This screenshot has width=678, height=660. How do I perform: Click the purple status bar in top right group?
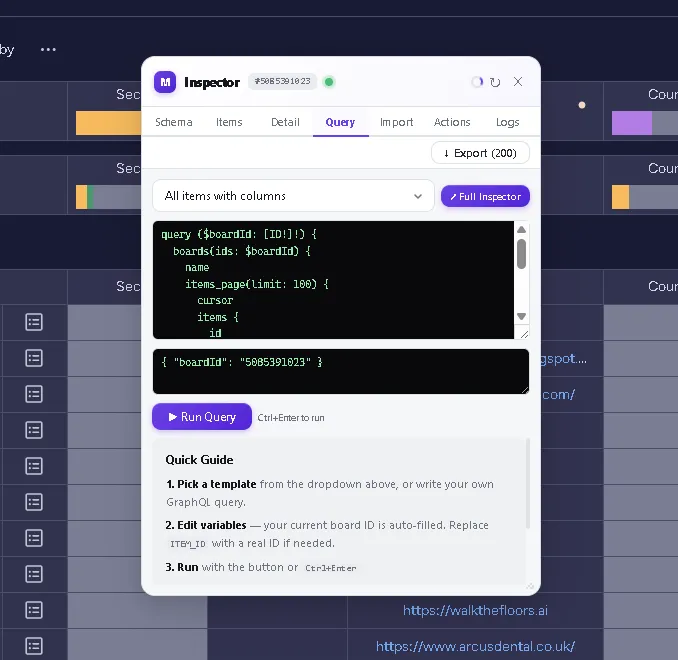coord(632,123)
